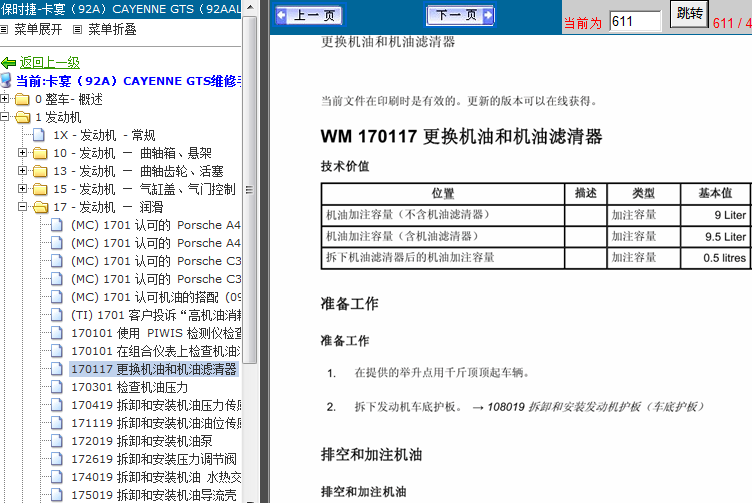
Task: Expand the 15 - 发动机 气缸盖、气门控制 node
Action: pyautogui.click(x=22, y=188)
